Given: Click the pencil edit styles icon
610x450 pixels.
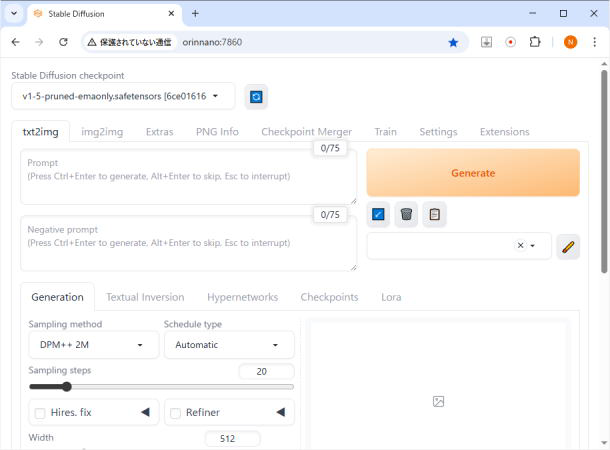Looking at the screenshot, I should click(567, 246).
